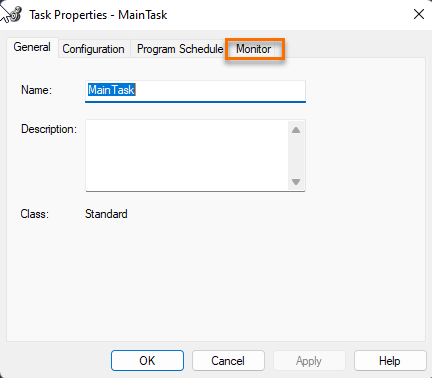Viewport: 432px width, 378px height.
Task: Select the General tab
Action: pos(32,47)
